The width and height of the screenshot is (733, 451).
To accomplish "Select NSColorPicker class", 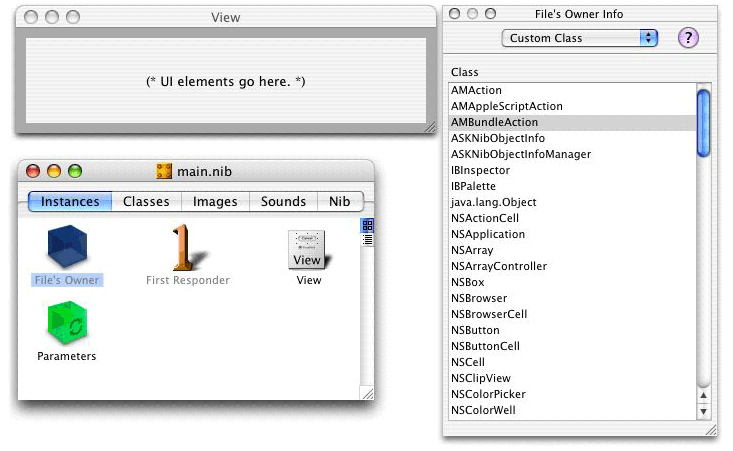I will point(572,394).
